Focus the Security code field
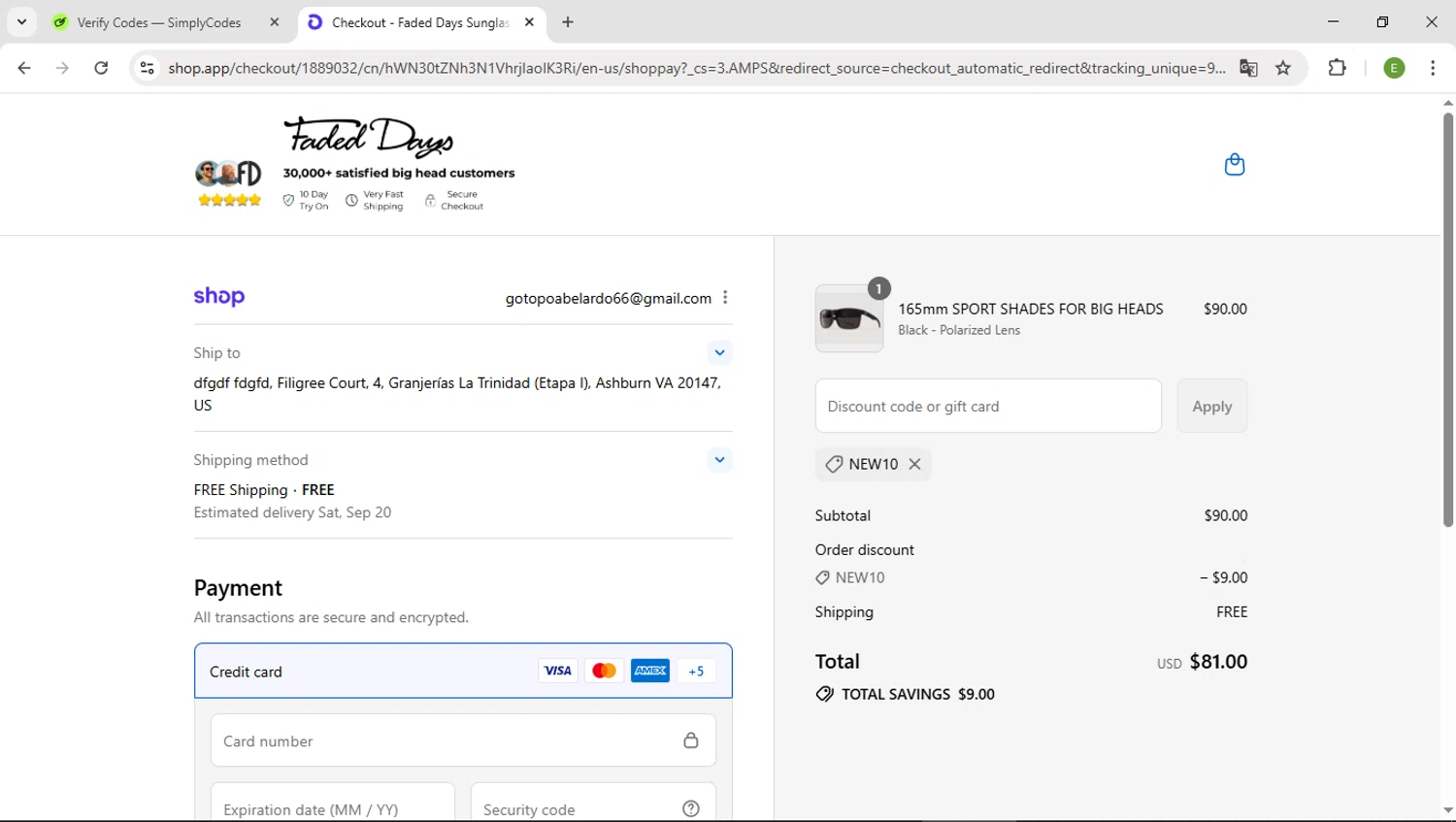 coord(593,804)
